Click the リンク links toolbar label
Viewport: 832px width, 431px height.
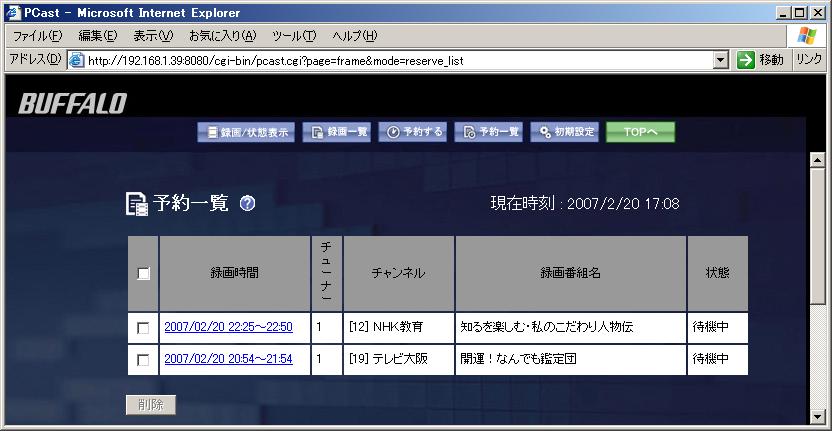click(x=809, y=60)
